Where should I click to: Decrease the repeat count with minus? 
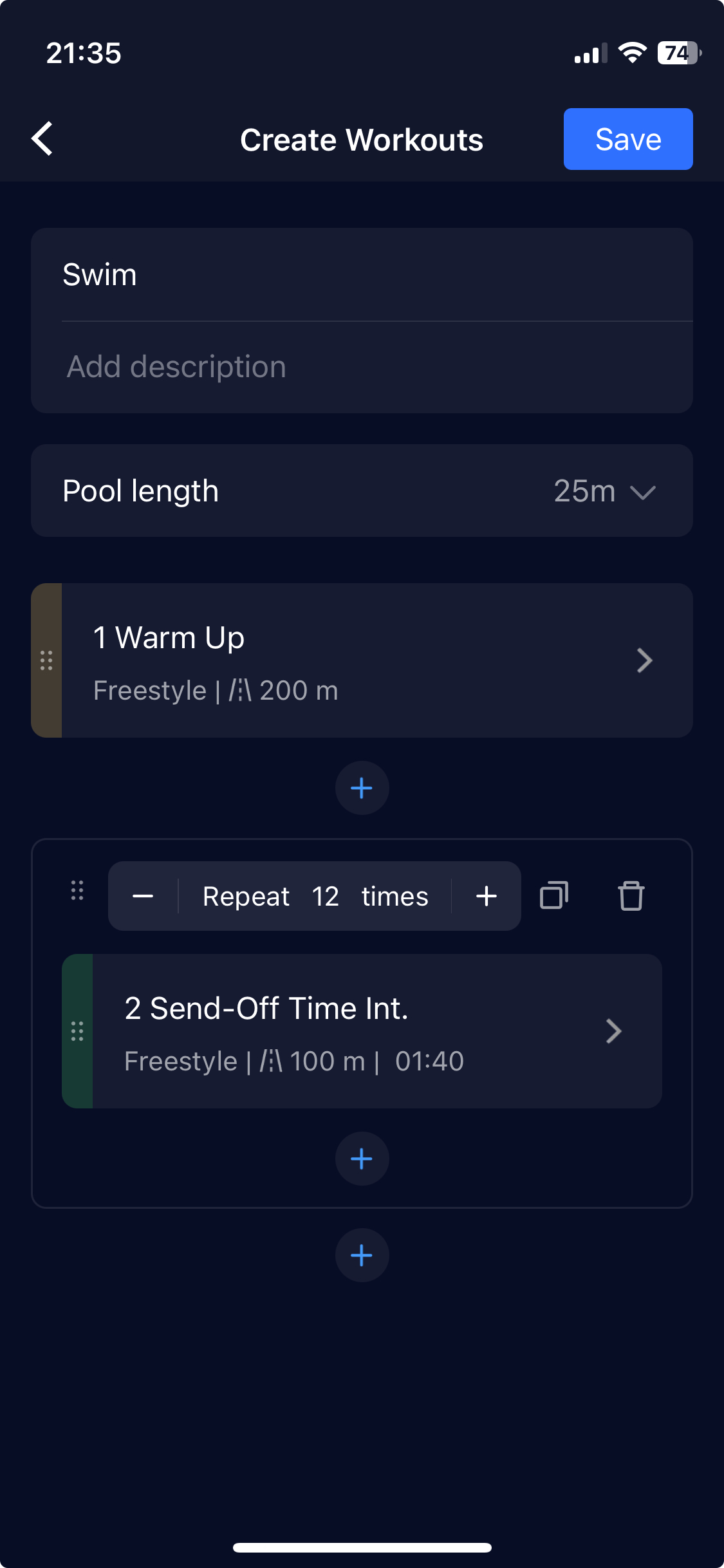tap(143, 896)
